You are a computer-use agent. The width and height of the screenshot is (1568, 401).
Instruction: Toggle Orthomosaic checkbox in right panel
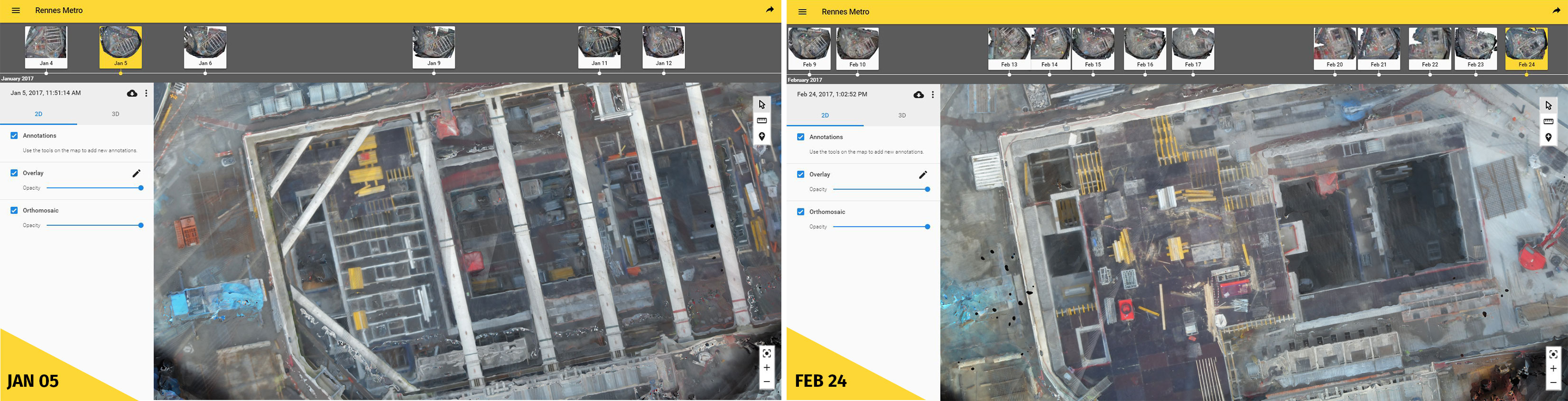click(800, 212)
